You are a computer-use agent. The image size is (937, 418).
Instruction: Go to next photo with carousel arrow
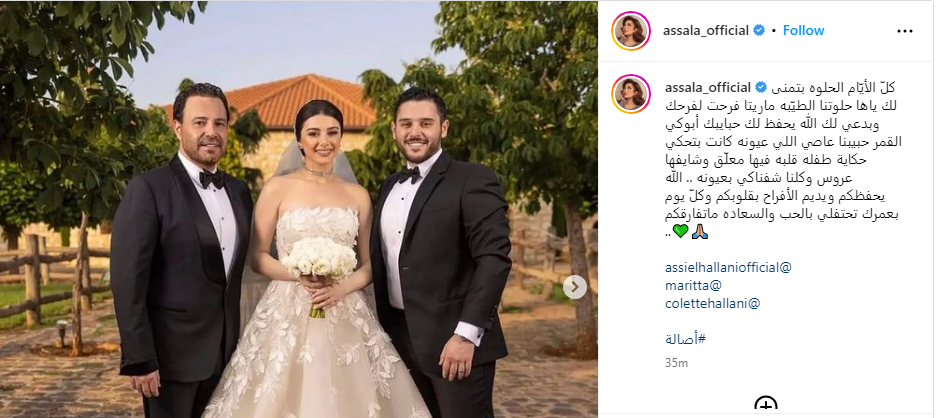coord(574,287)
